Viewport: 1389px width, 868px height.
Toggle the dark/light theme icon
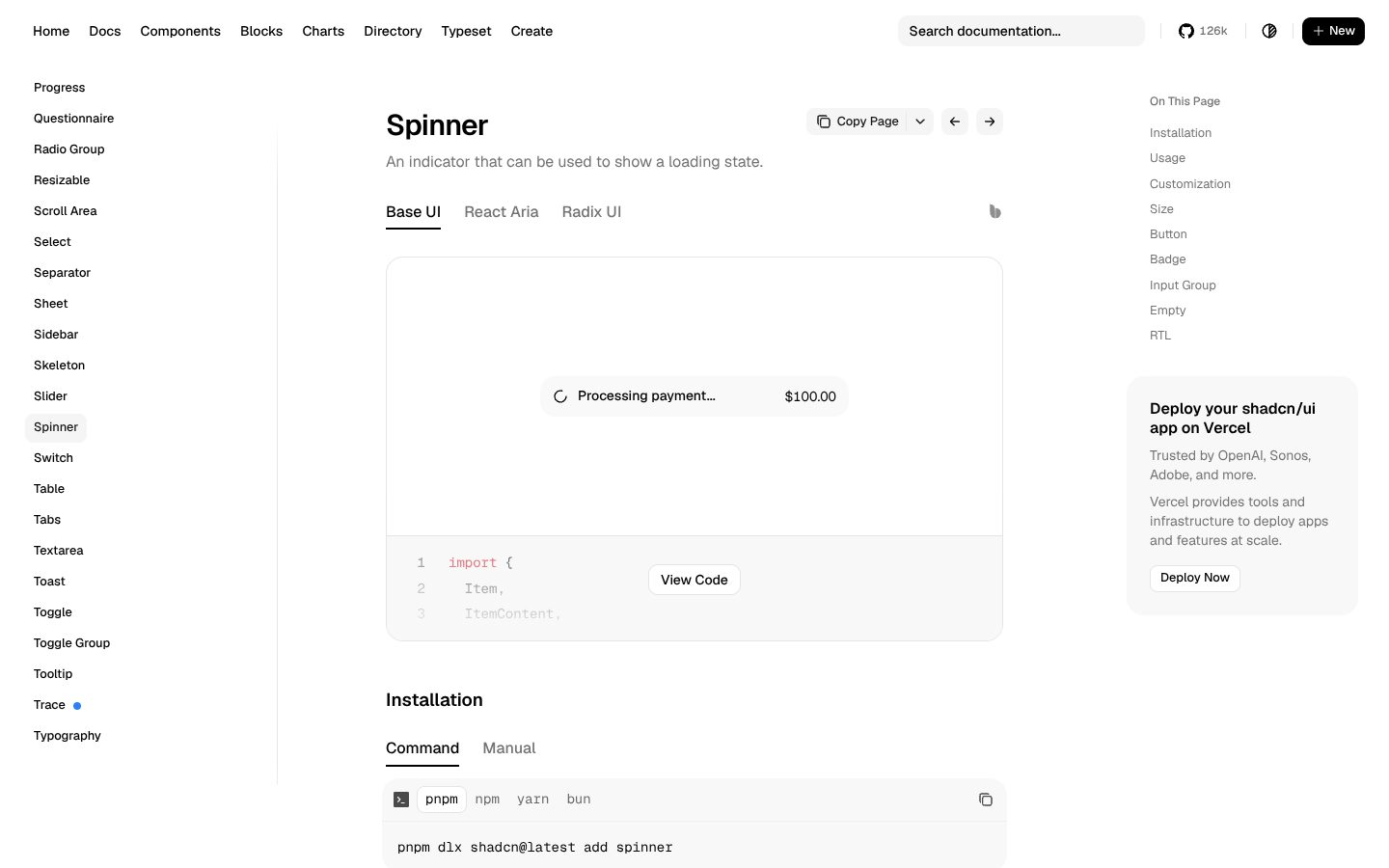point(1269,31)
